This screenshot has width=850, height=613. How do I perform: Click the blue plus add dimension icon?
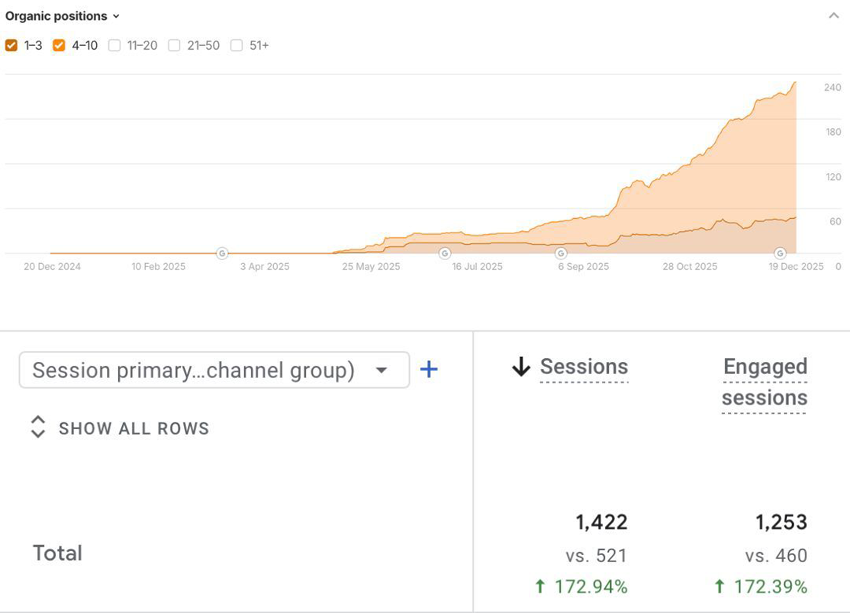[429, 370]
